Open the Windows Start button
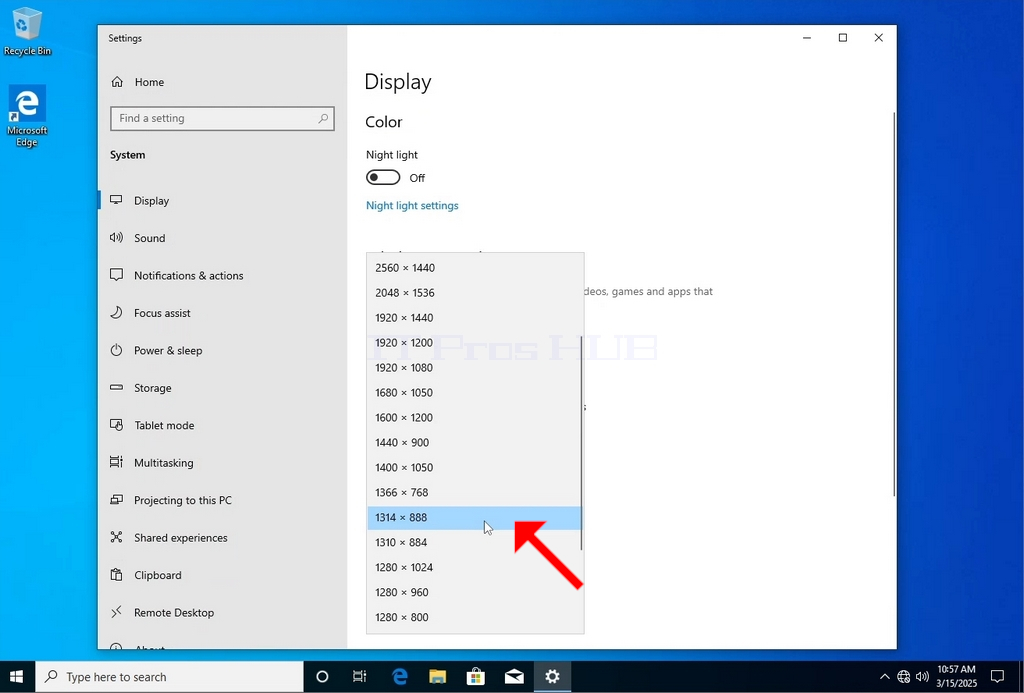This screenshot has width=1024, height=693. pyautogui.click(x=17, y=677)
